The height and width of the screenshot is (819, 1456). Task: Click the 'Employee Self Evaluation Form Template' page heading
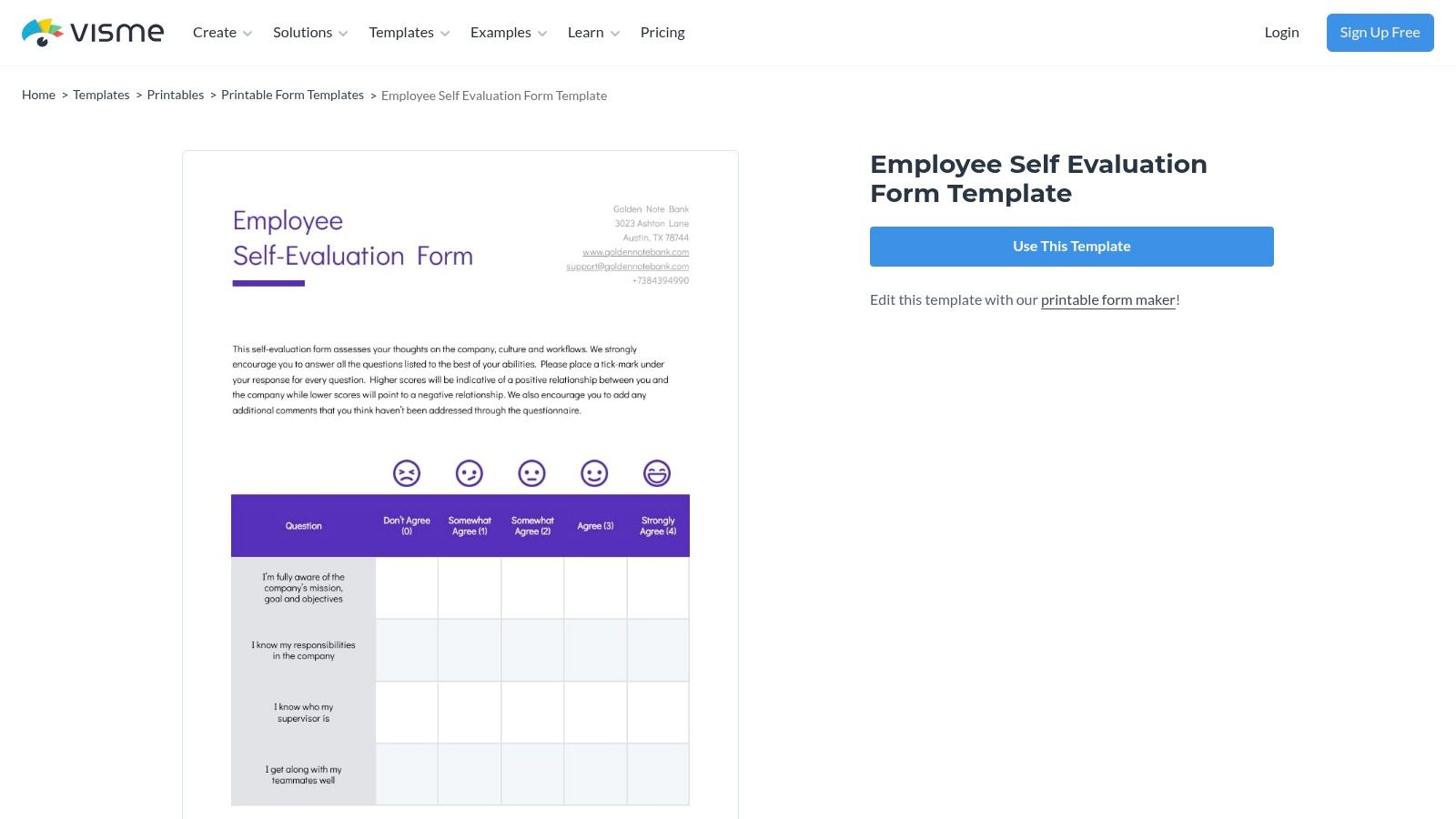click(x=1038, y=178)
